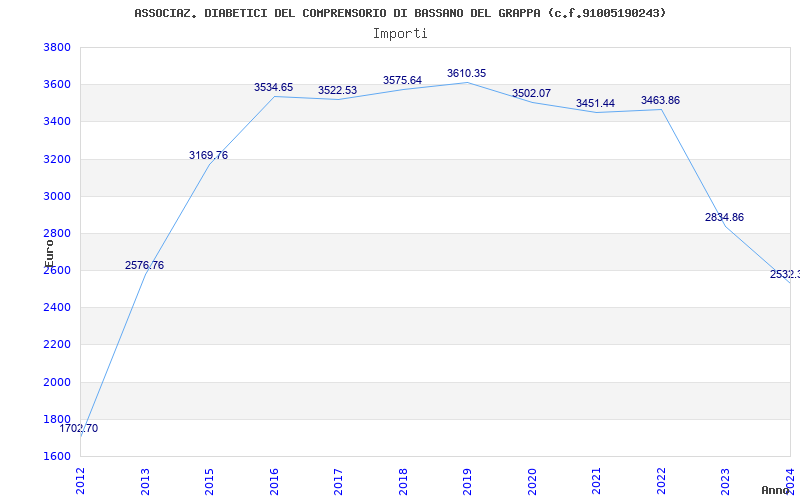Click the 2000 y-axis tick label

[57, 382]
